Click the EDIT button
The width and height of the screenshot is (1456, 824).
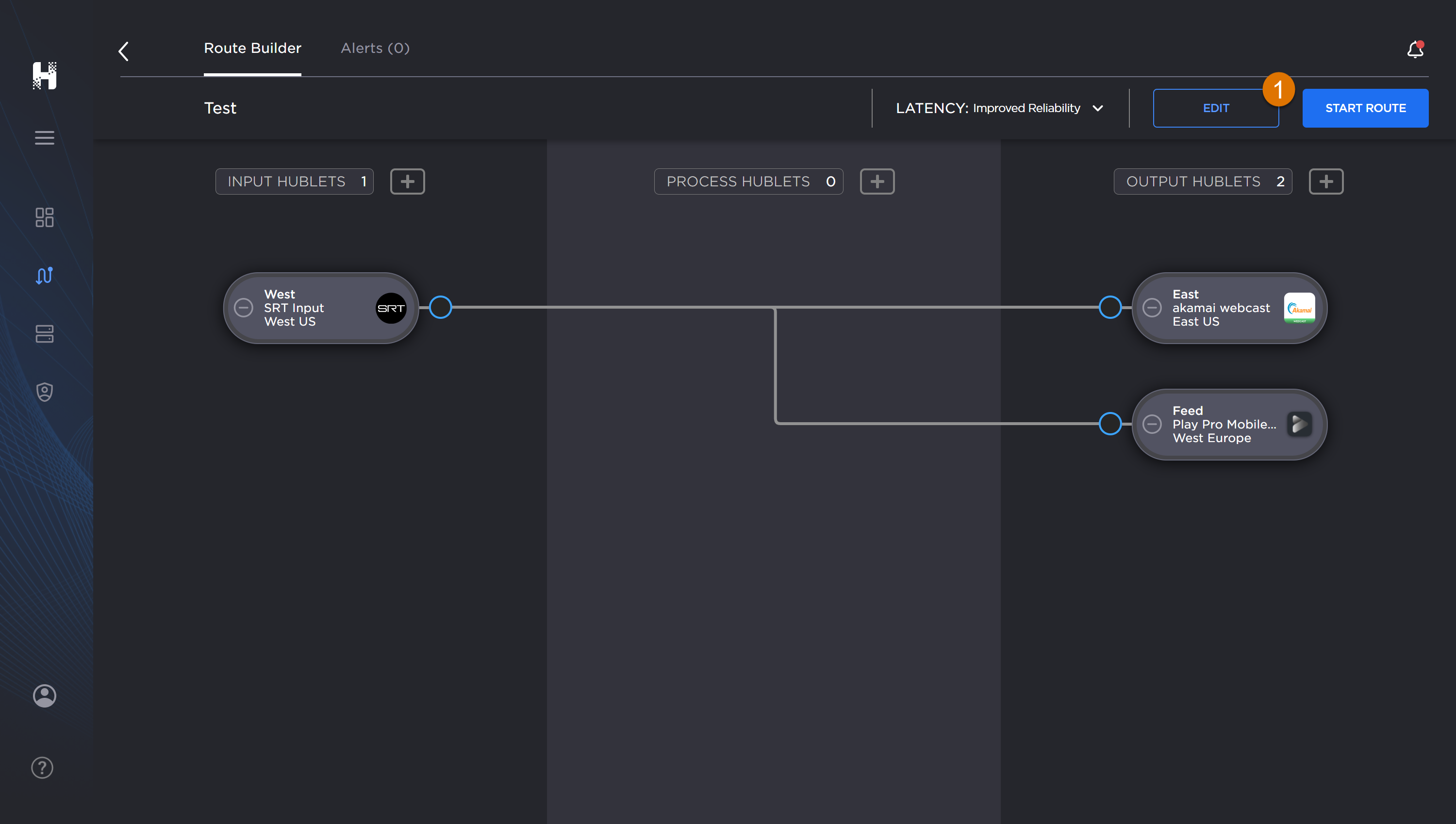click(1215, 108)
